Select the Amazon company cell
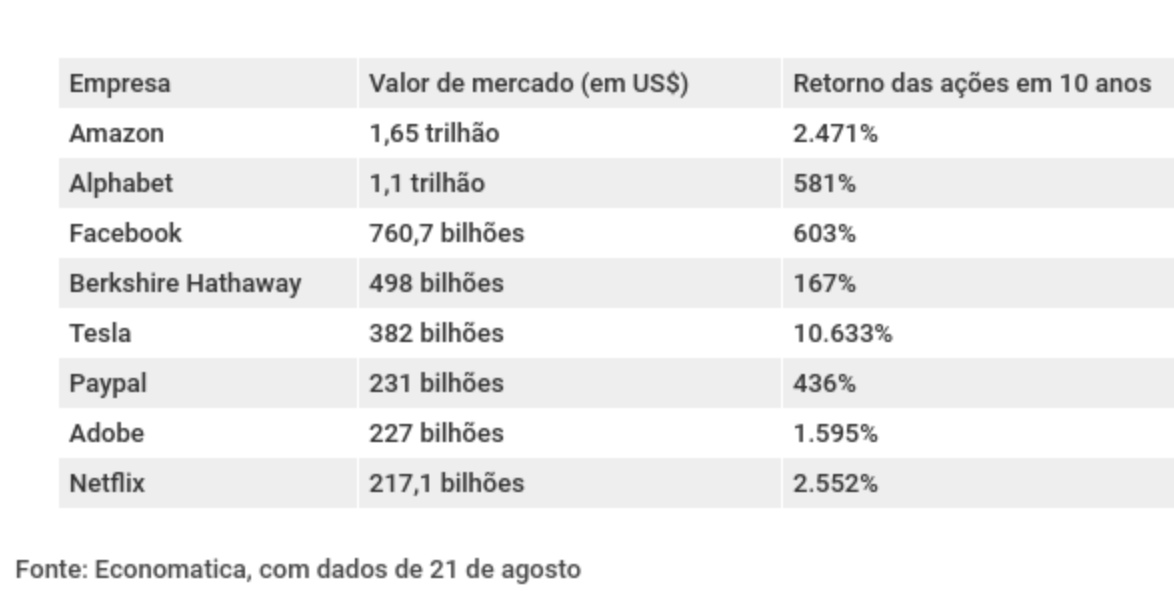 click(116, 134)
